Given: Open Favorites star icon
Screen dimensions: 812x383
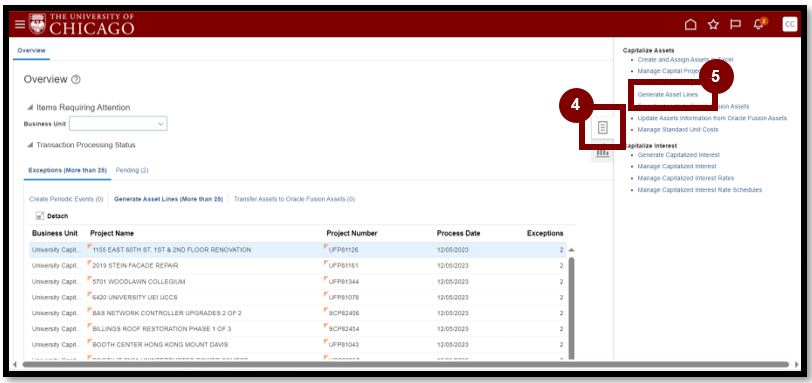Looking at the screenshot, I should (713, 24).
